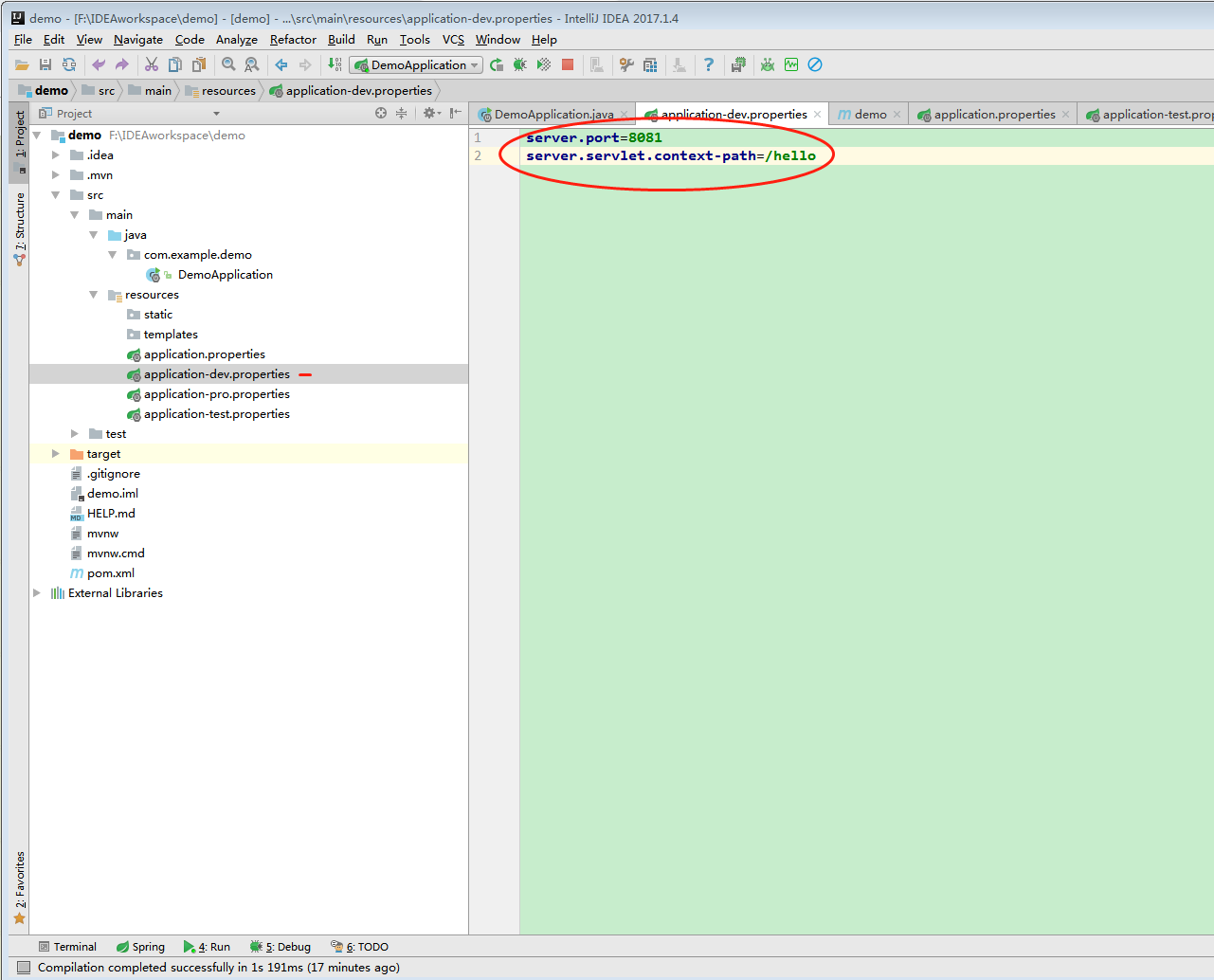Click the Debug bug icon
Image resolution: width=1214 pixels, height=980 pixels.
pos(520,65)
